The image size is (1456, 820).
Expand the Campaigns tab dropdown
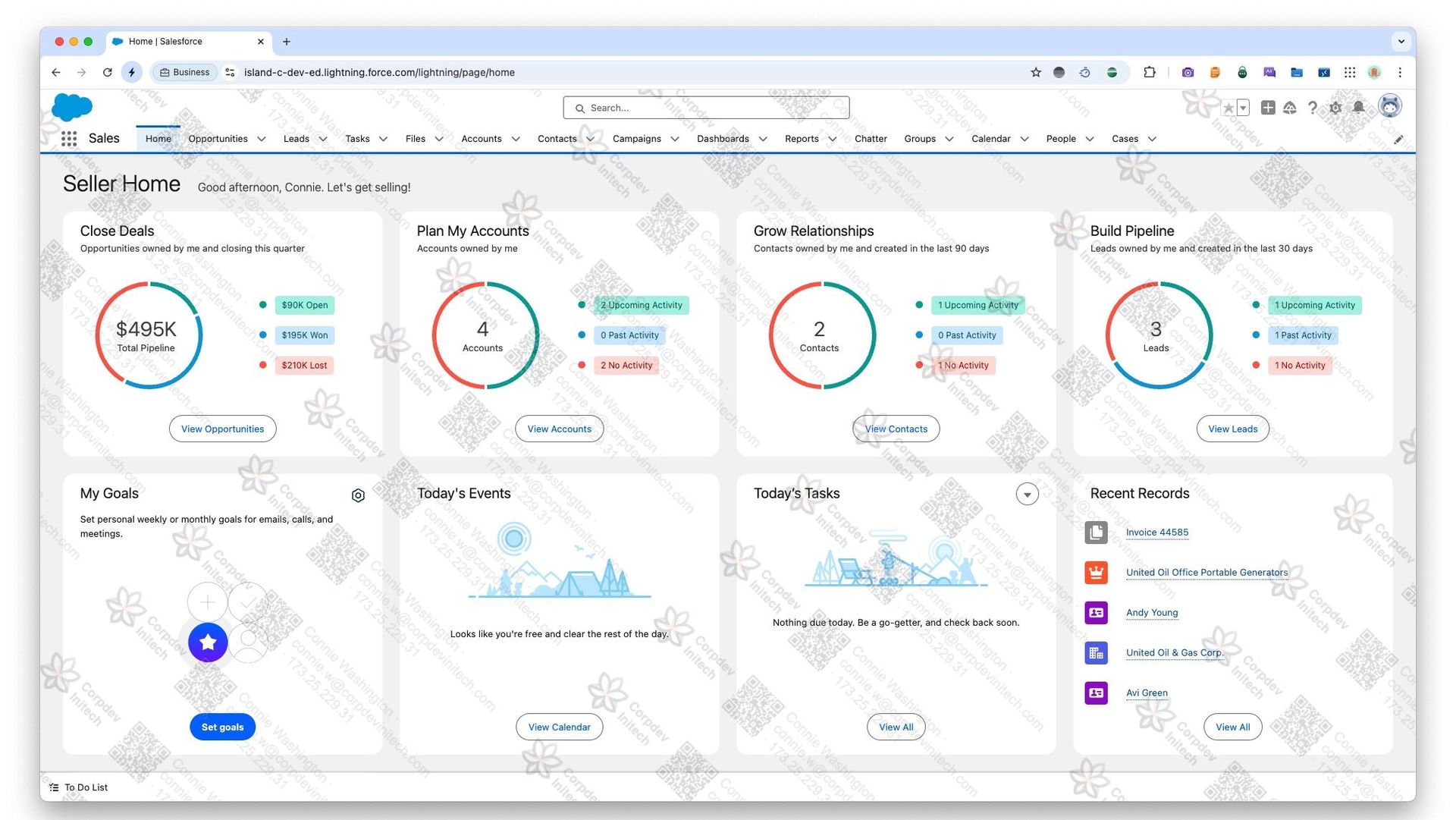[x=675, y=140]
